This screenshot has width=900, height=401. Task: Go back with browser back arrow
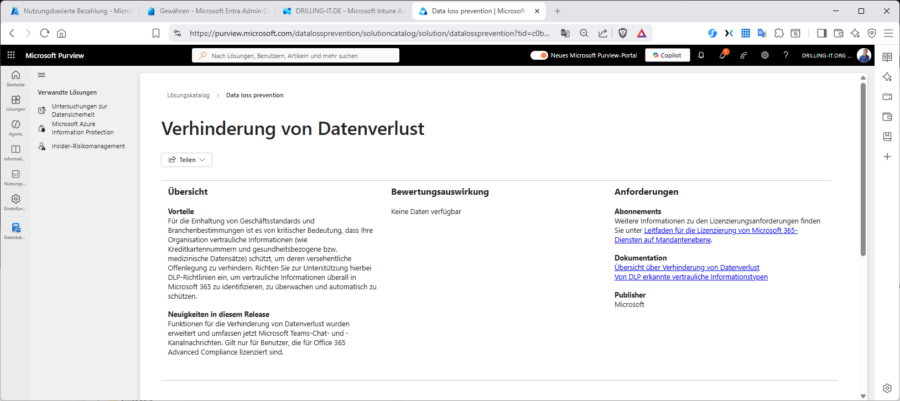(x=11, y=33)
